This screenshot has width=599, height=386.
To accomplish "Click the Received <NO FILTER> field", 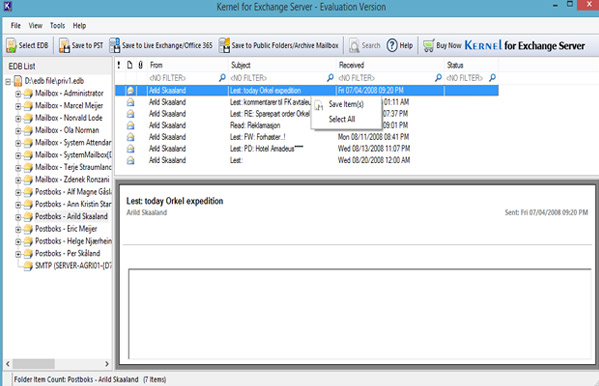I will [386, 78].
